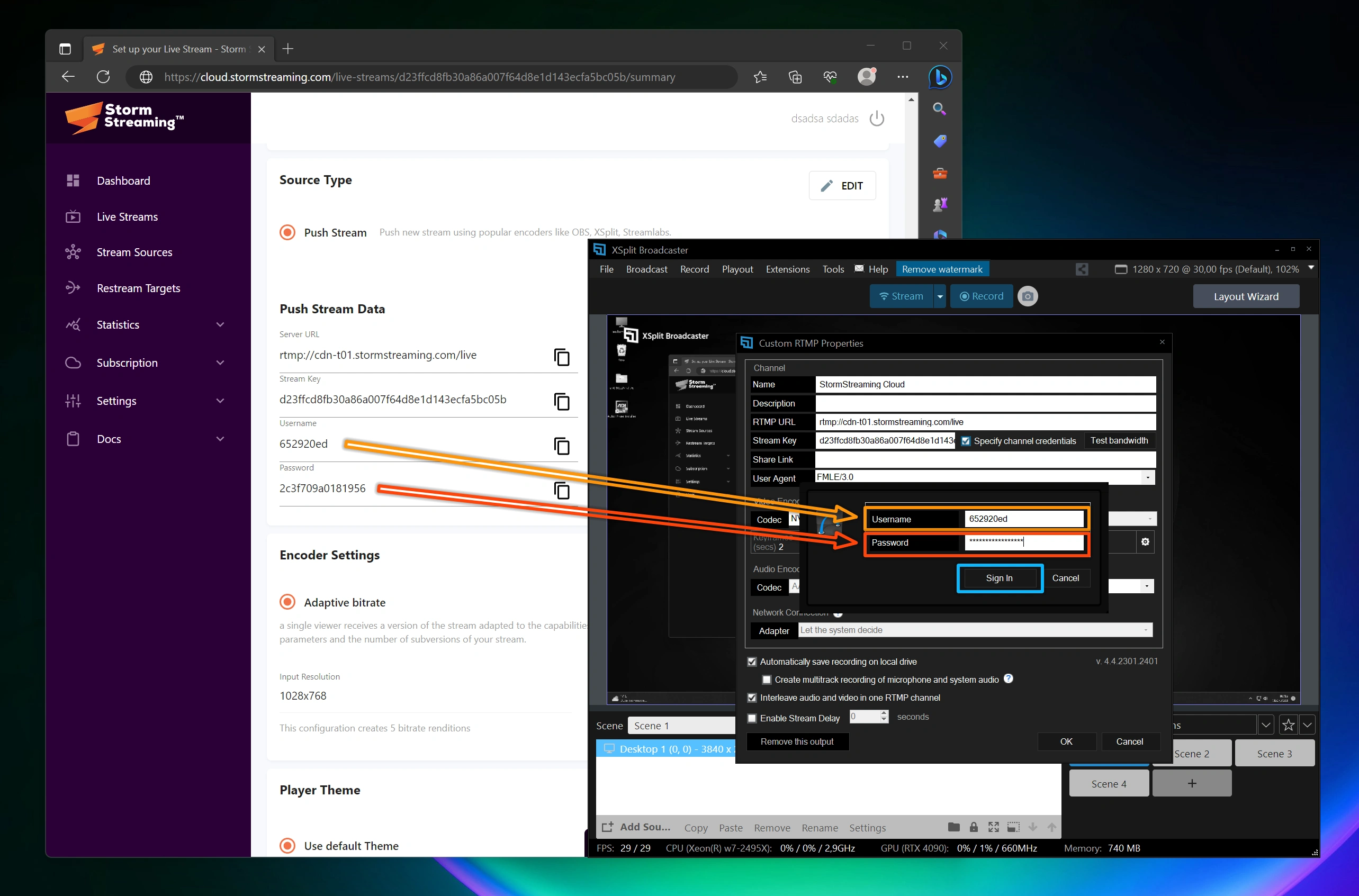Take a snapshot with the camera icon
The image size is (1359, 896).
point(1028,296)
